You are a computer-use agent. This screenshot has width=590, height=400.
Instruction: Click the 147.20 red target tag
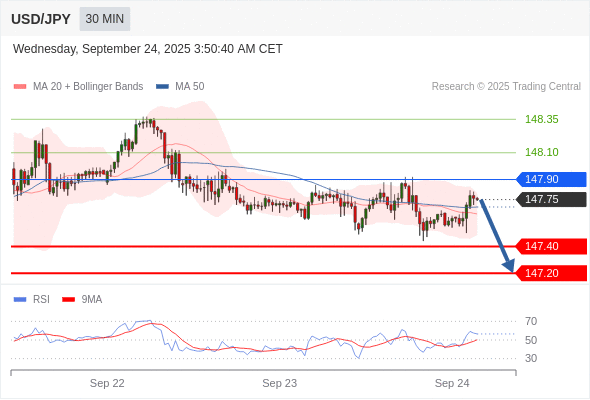tap(551, 273)
